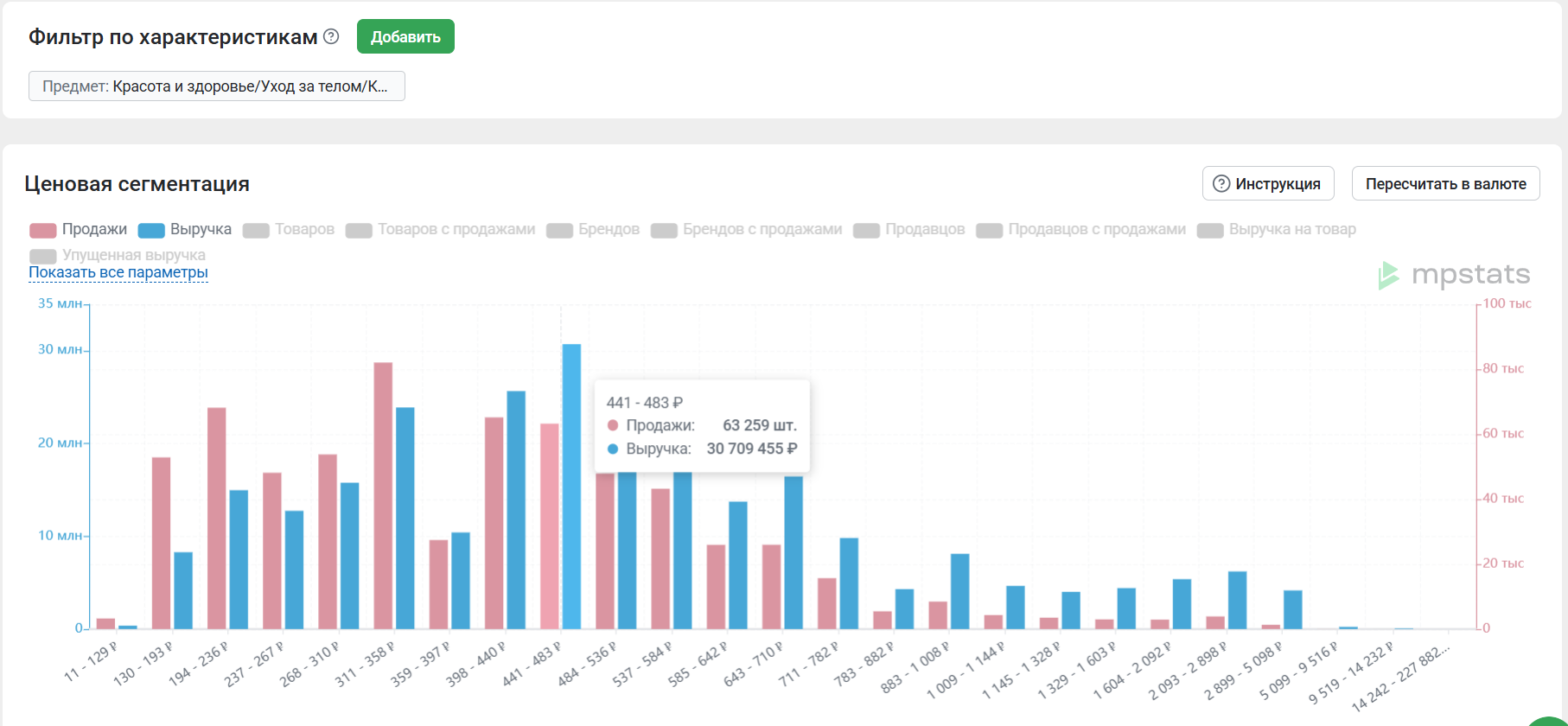Click the question icon in Инструкция button
Image resolution: width=1568 pixels, height=726 pixels.
coord(1221,184)
